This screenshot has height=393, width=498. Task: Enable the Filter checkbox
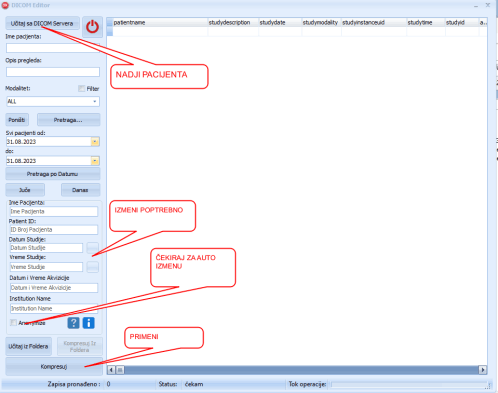[81, 88]
